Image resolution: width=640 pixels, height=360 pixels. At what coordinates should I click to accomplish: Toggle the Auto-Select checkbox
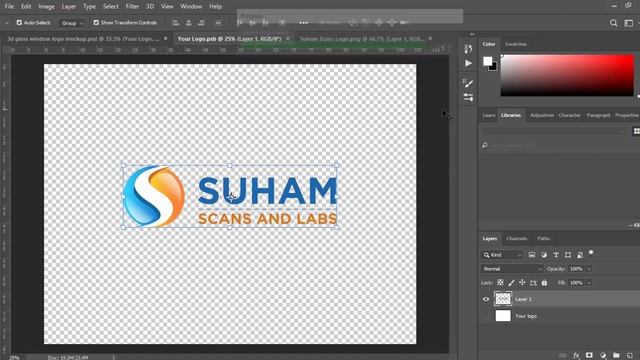19,23
